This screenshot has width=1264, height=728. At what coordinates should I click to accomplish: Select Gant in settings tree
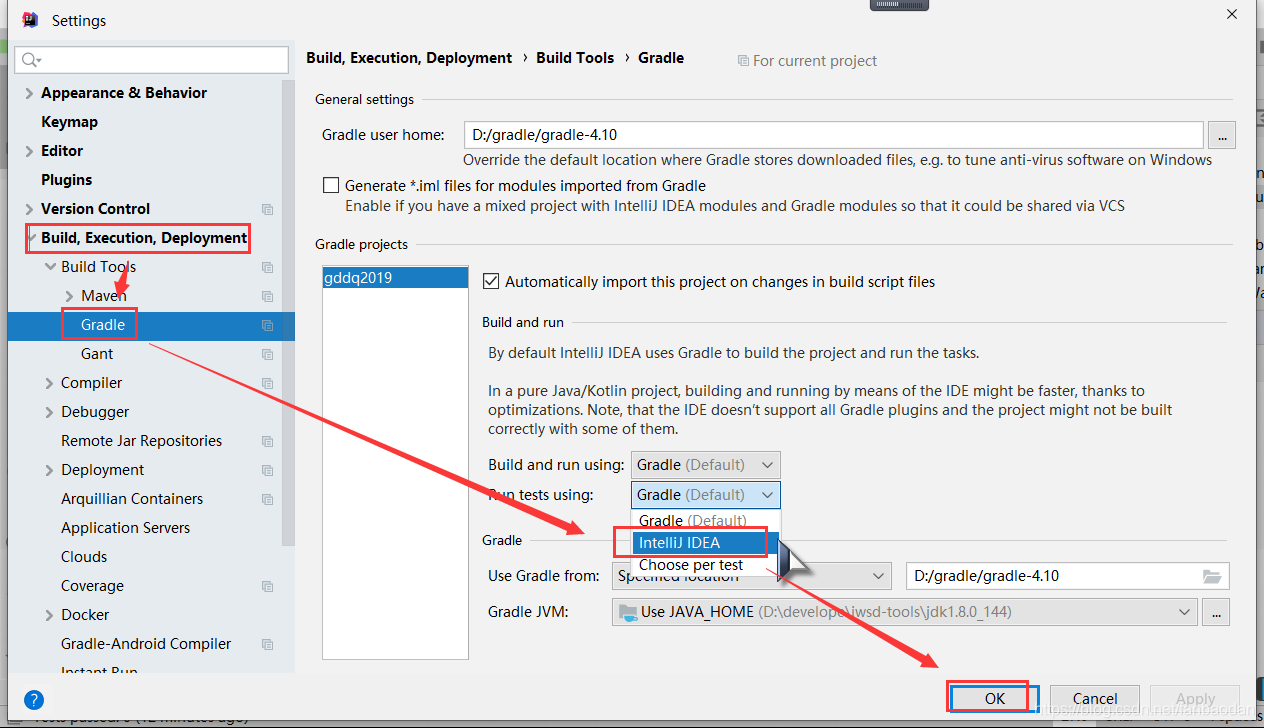[x=97, y=354]
